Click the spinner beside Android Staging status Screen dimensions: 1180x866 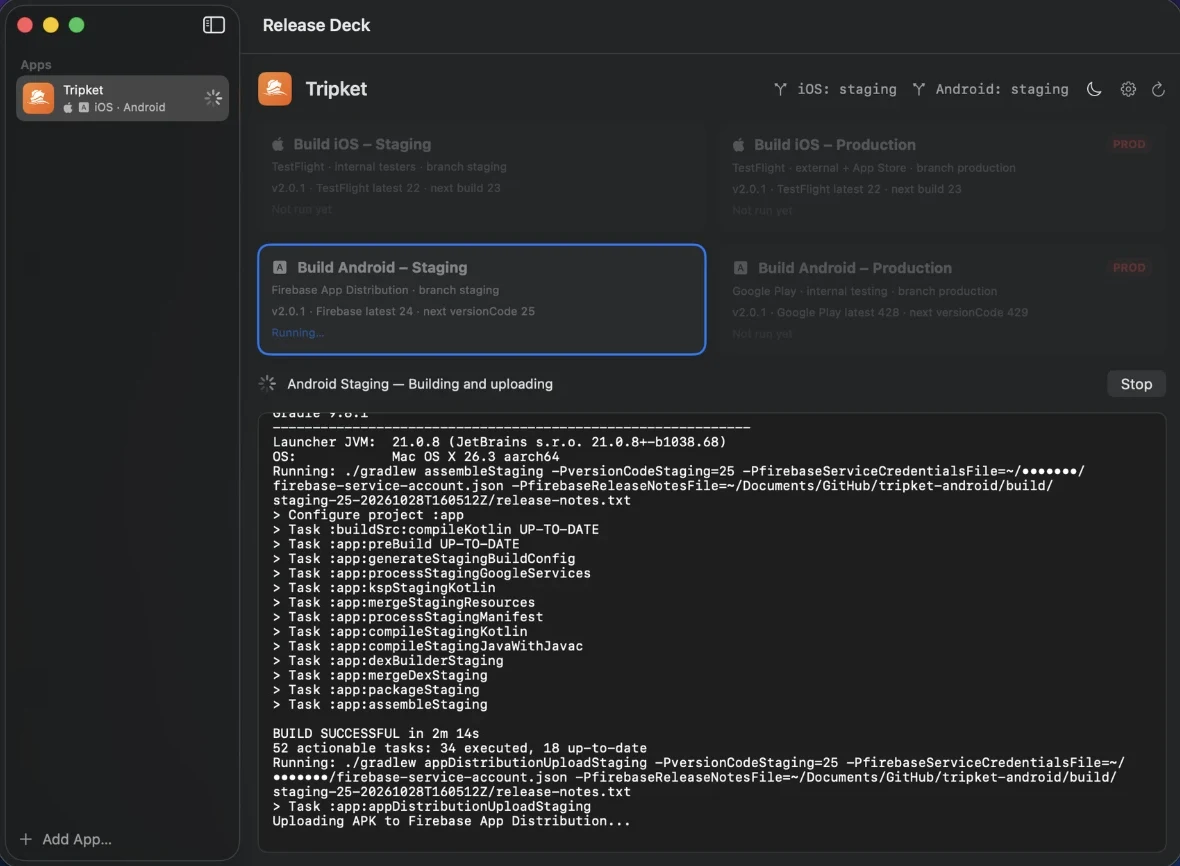click(x=267, y=384)
